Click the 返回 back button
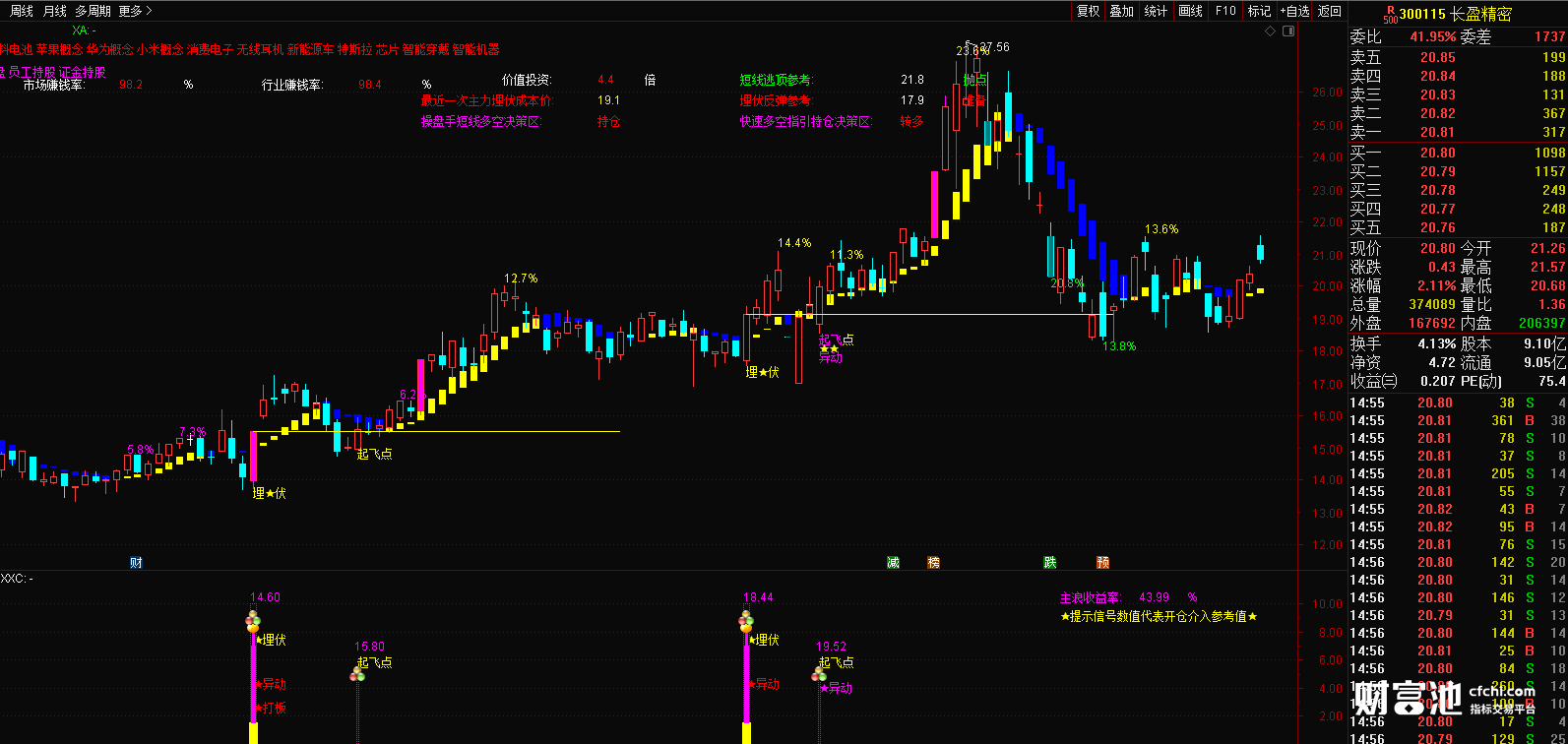This screenshot has height=744, width=1568. coord(1330,11)
